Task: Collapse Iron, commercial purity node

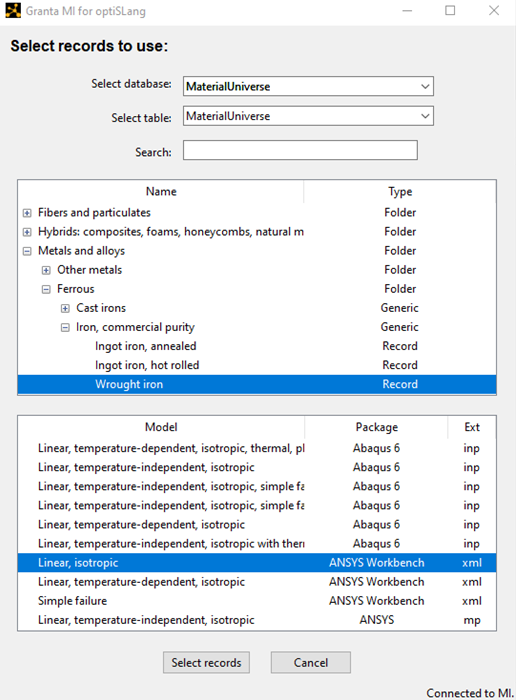Action: (x=65, y=328)
